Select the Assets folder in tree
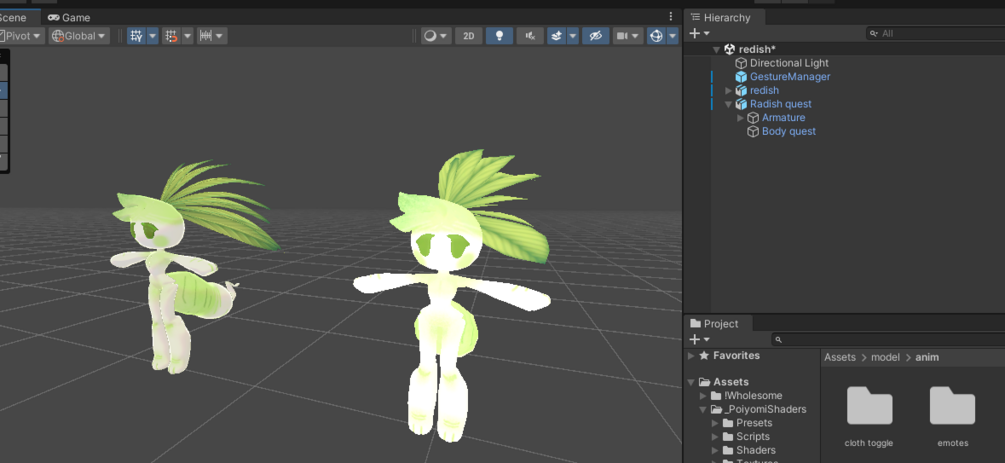Viewport: 1005px width, 463px height. (x=731, y=382)
